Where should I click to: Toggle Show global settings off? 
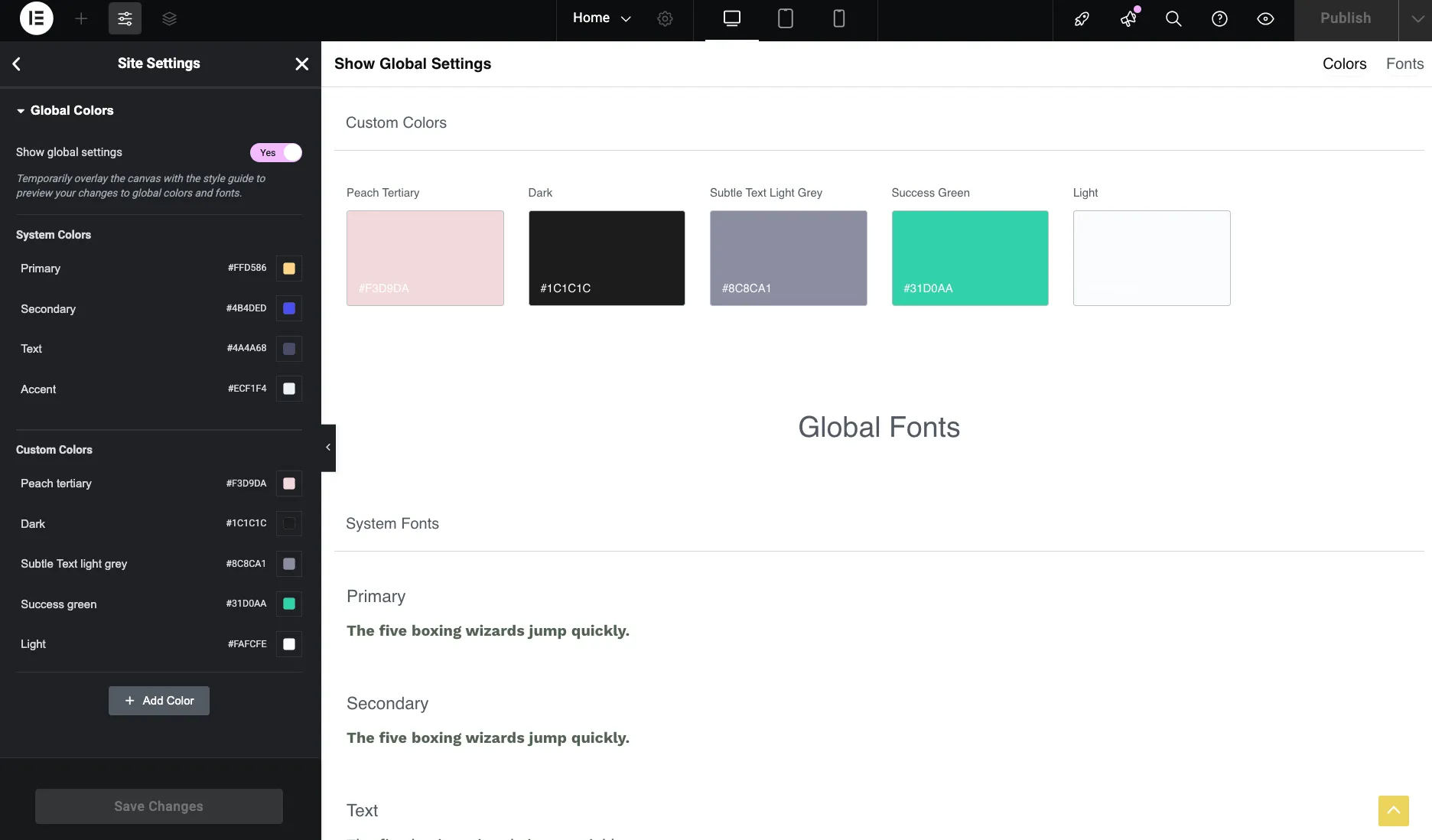275,152
